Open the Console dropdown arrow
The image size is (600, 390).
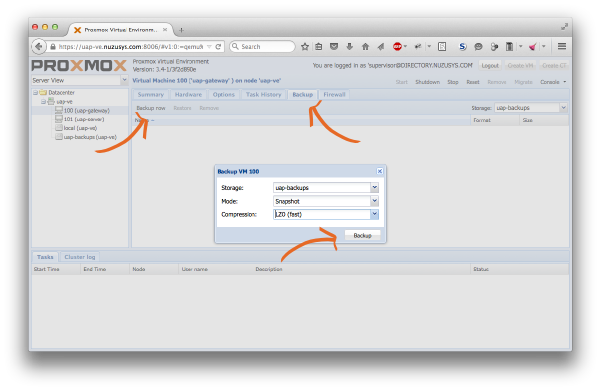point(565,82)
